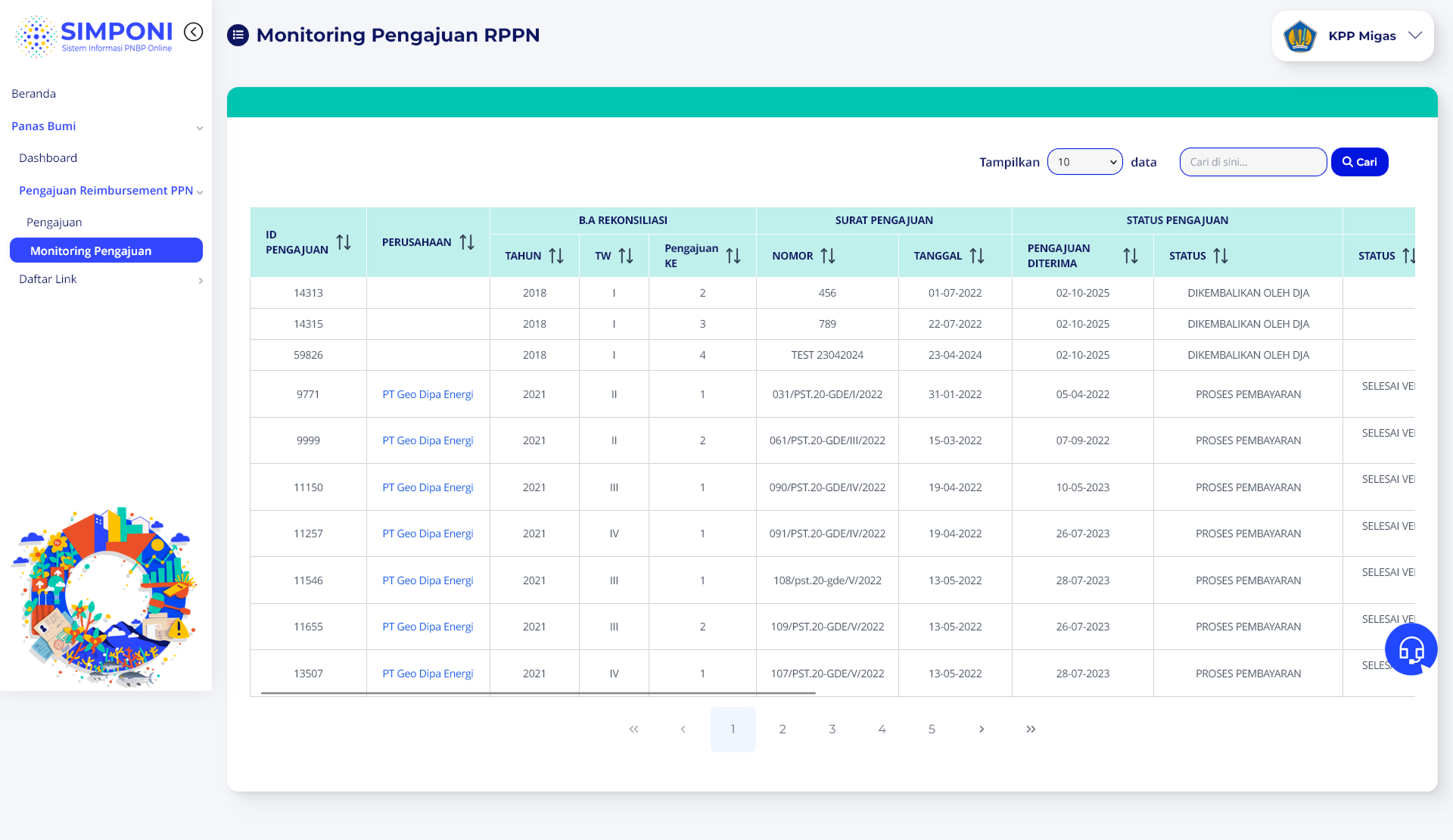Click nomor cell '090/PST.20-GDE/IV/2022'
This screenshot has width=1453, height=840.
point(827,487)
